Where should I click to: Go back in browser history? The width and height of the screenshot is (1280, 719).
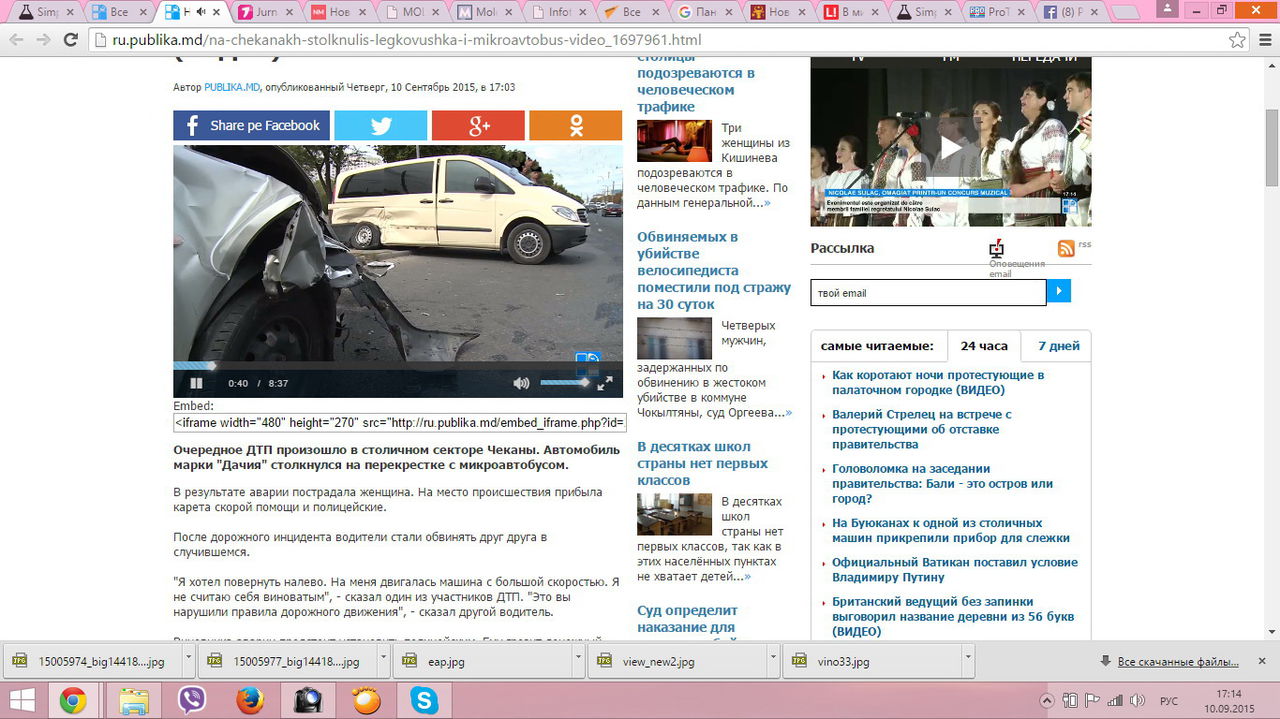click(16, 40)
